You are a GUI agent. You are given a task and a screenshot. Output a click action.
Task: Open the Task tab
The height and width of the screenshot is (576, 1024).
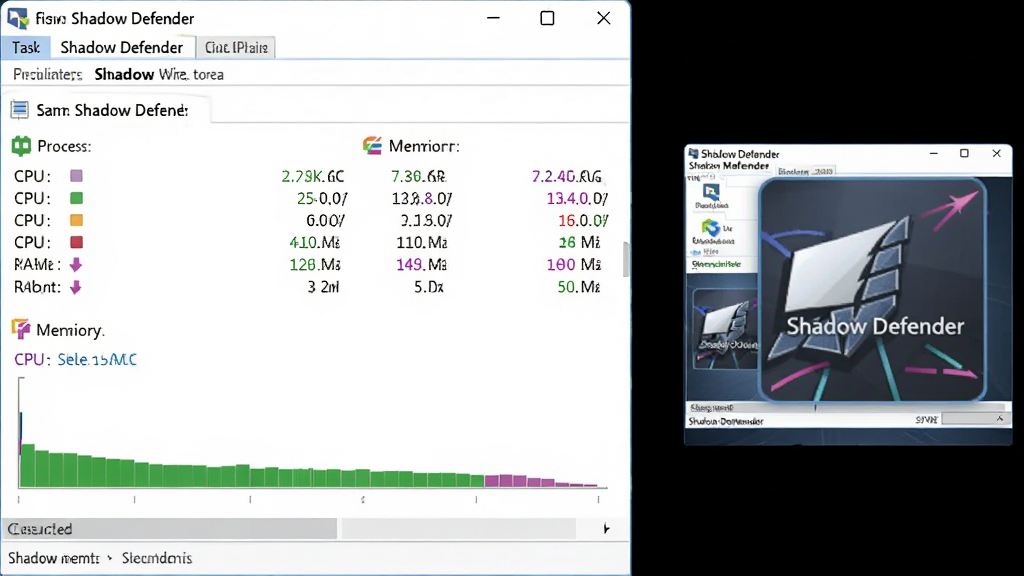click(25, 48)
